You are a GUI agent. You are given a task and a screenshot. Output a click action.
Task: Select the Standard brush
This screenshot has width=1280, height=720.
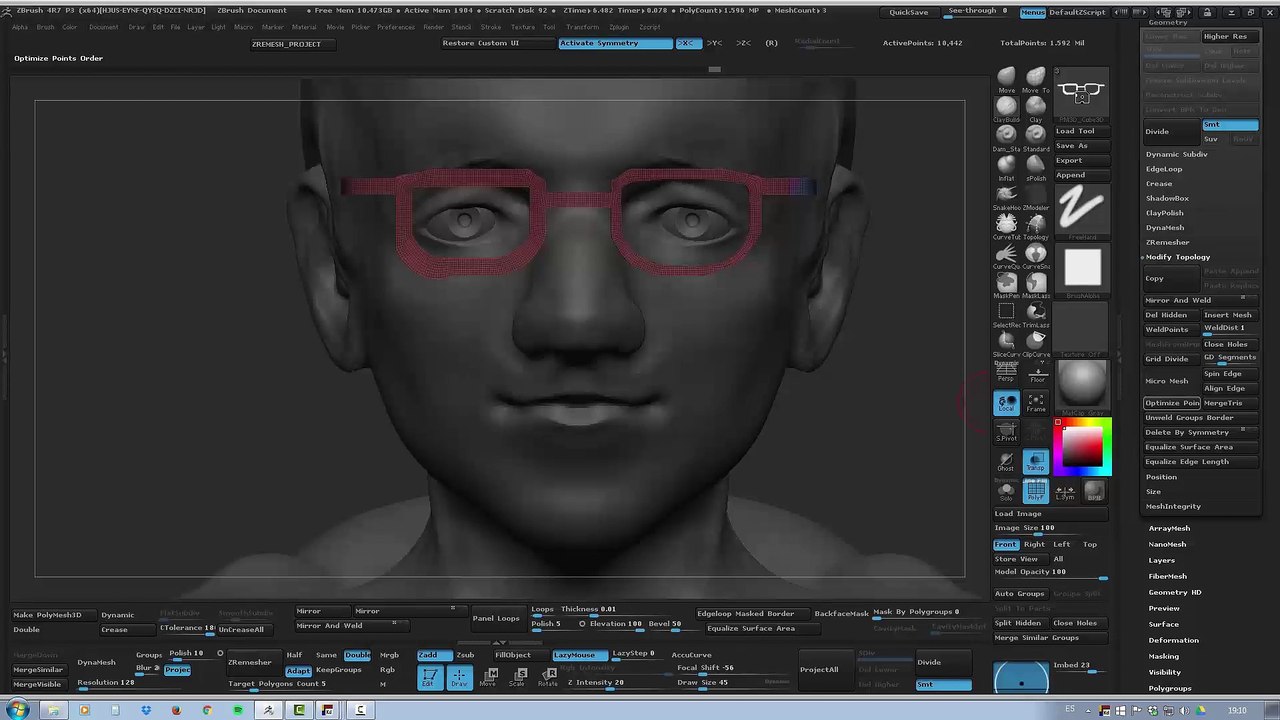(1036, 138)
